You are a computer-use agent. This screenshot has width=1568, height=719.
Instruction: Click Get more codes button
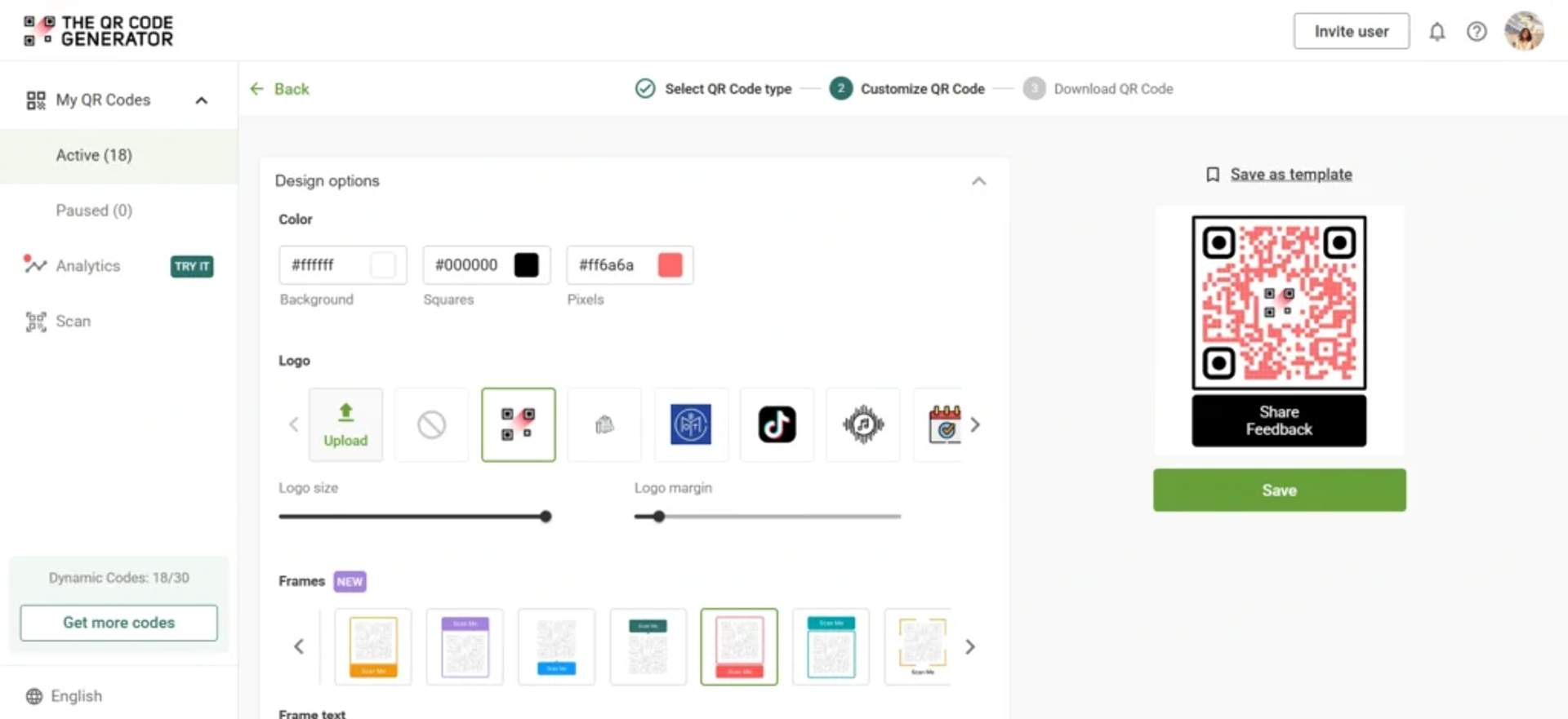point(119,623)
